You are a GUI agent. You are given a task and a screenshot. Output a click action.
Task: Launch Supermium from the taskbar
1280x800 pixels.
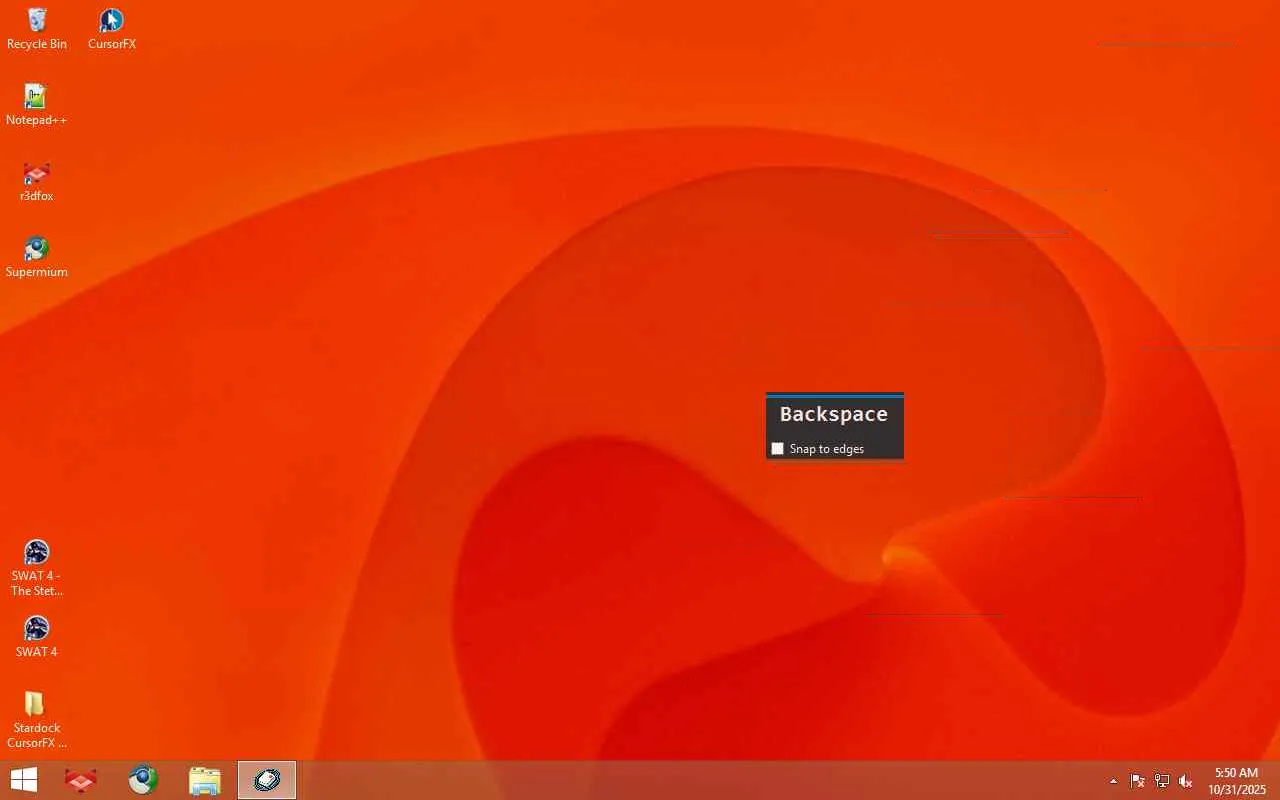coord(143,780)
